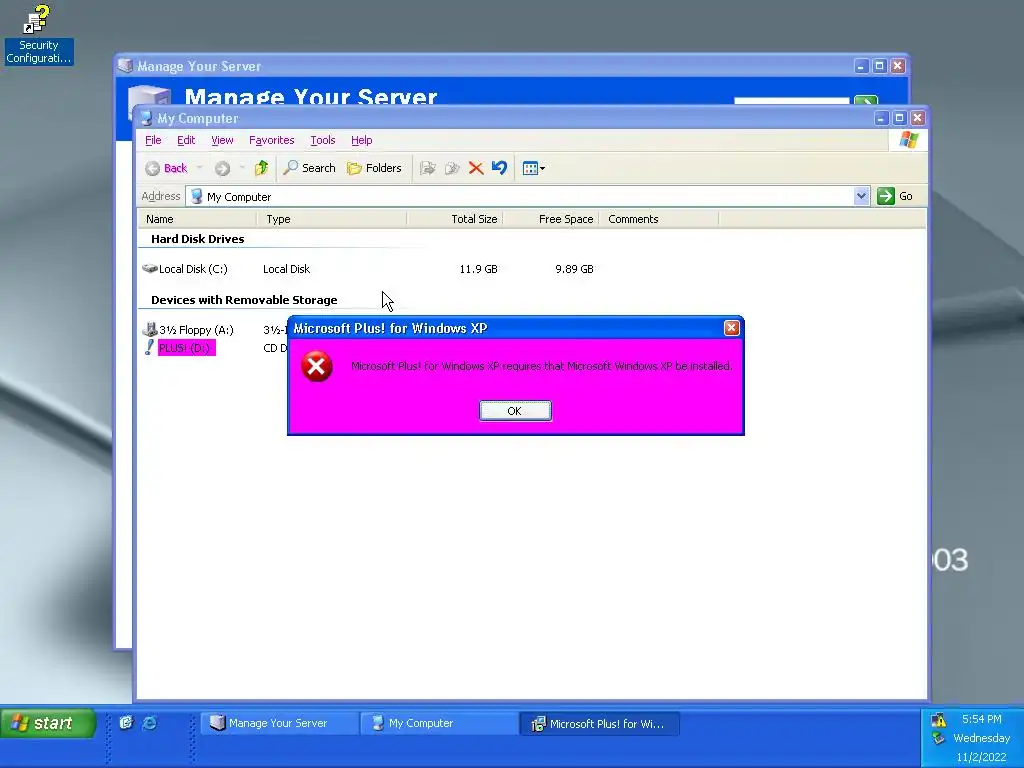This screenshot has width=1024, height=768.
Task: Click the Back toolbar button
Action: point(166,168)
